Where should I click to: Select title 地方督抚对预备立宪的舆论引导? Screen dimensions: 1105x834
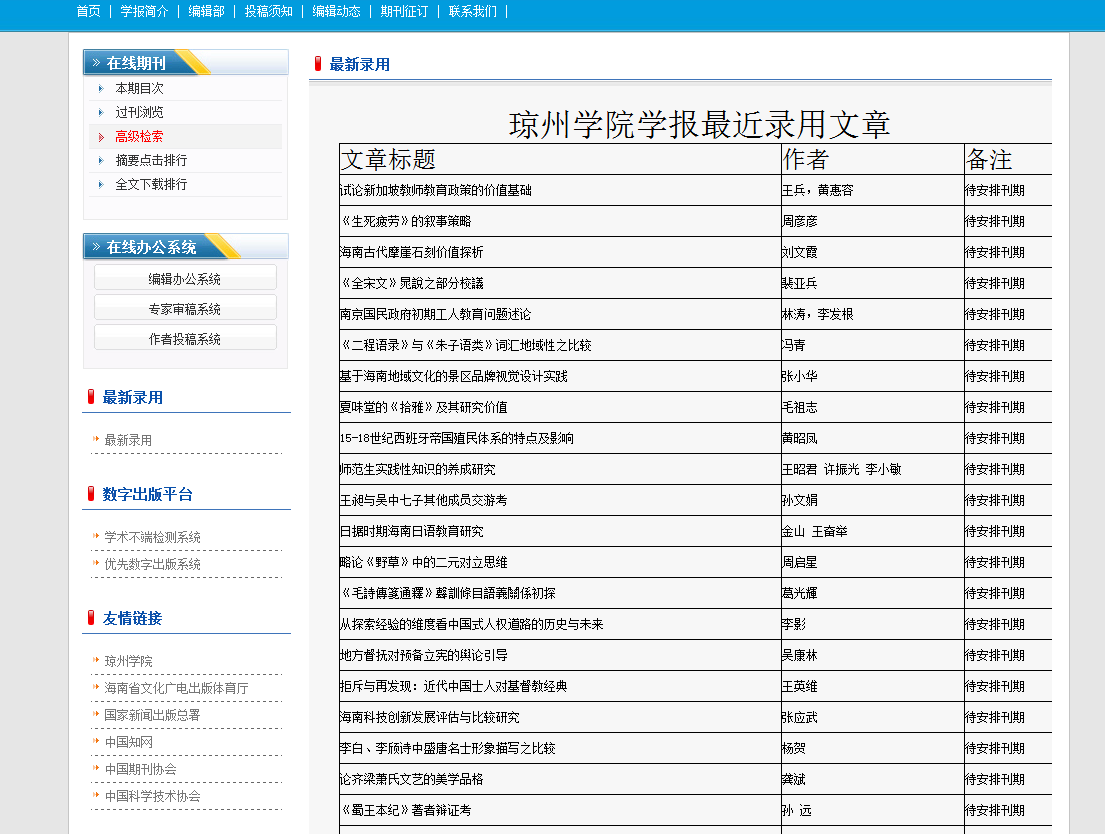[x=424, y=656]
